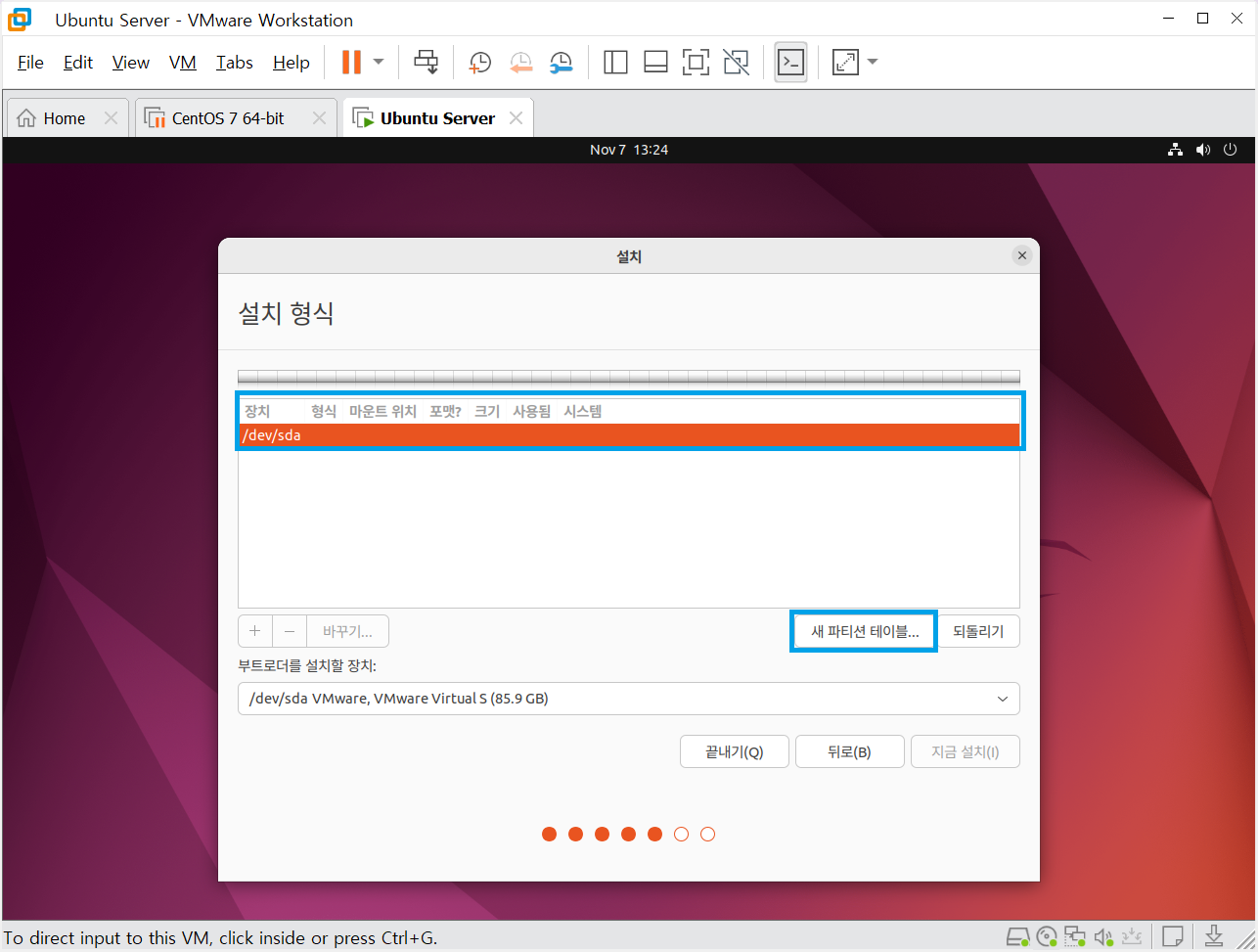Click the Ubuntu volume speaker icon
1258x952 pixels.
[1203, 150]
